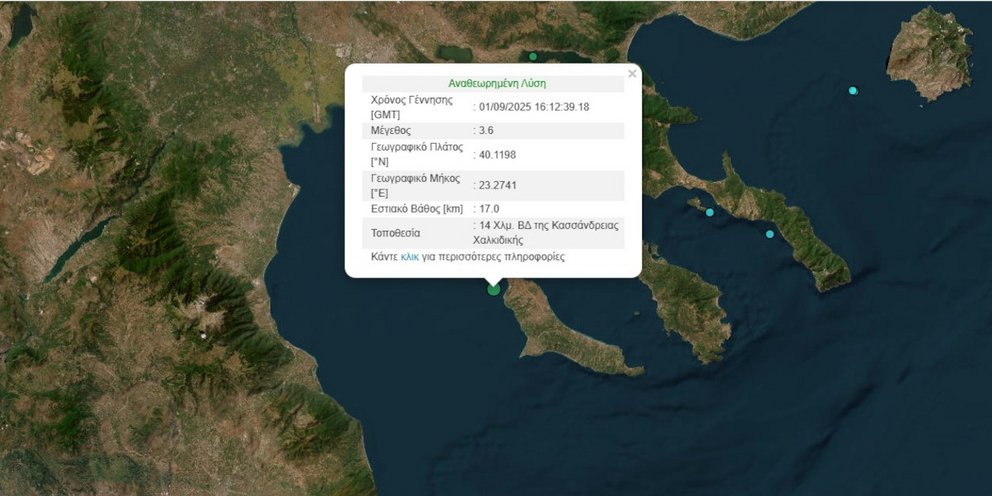Screen dimensions: 992x496
Task: Click the 'Εστιακό Βάθος [km]' label
Action: click(x=417, y=209)
